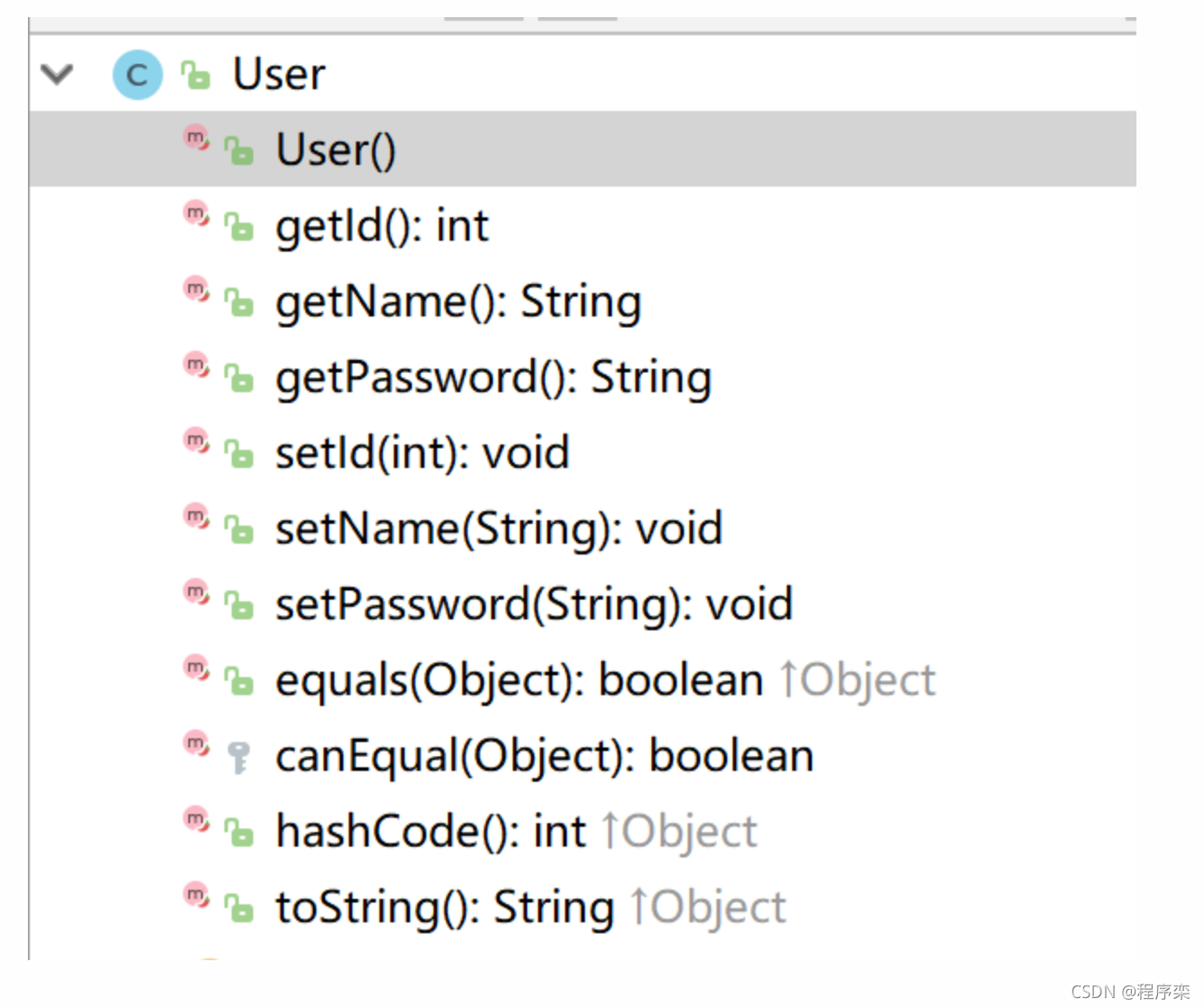Screen dimensions: 1204x1008
Task: Click public access icon beside equals(Object)
Action: (239, 681)
